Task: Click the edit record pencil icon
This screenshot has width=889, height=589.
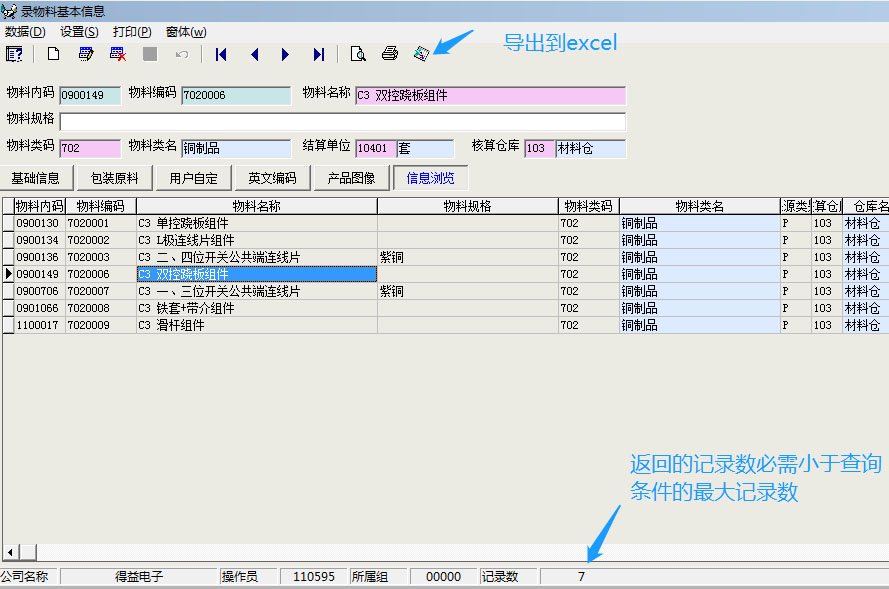Action: pyautogui.click(x=86, y=54)
